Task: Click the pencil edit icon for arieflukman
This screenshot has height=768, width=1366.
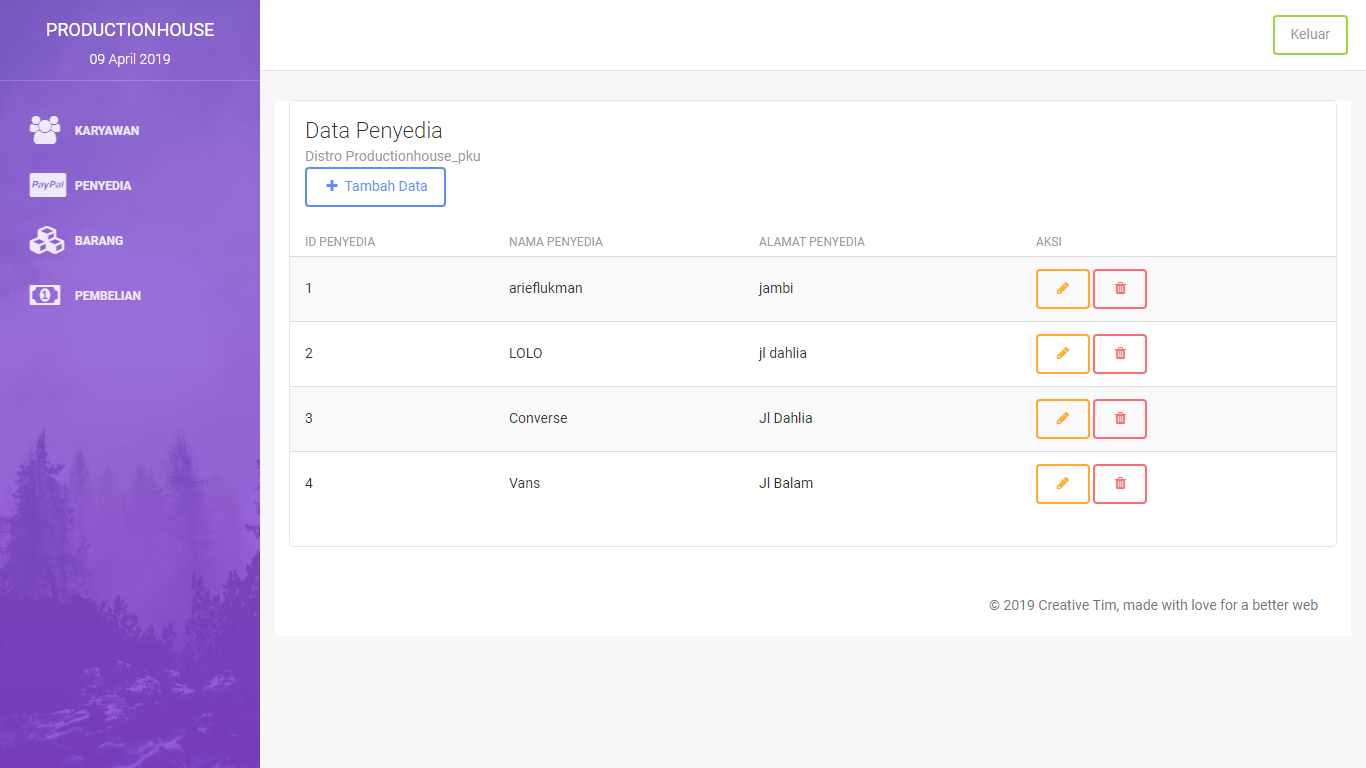Action: [x=1062, y=289]
